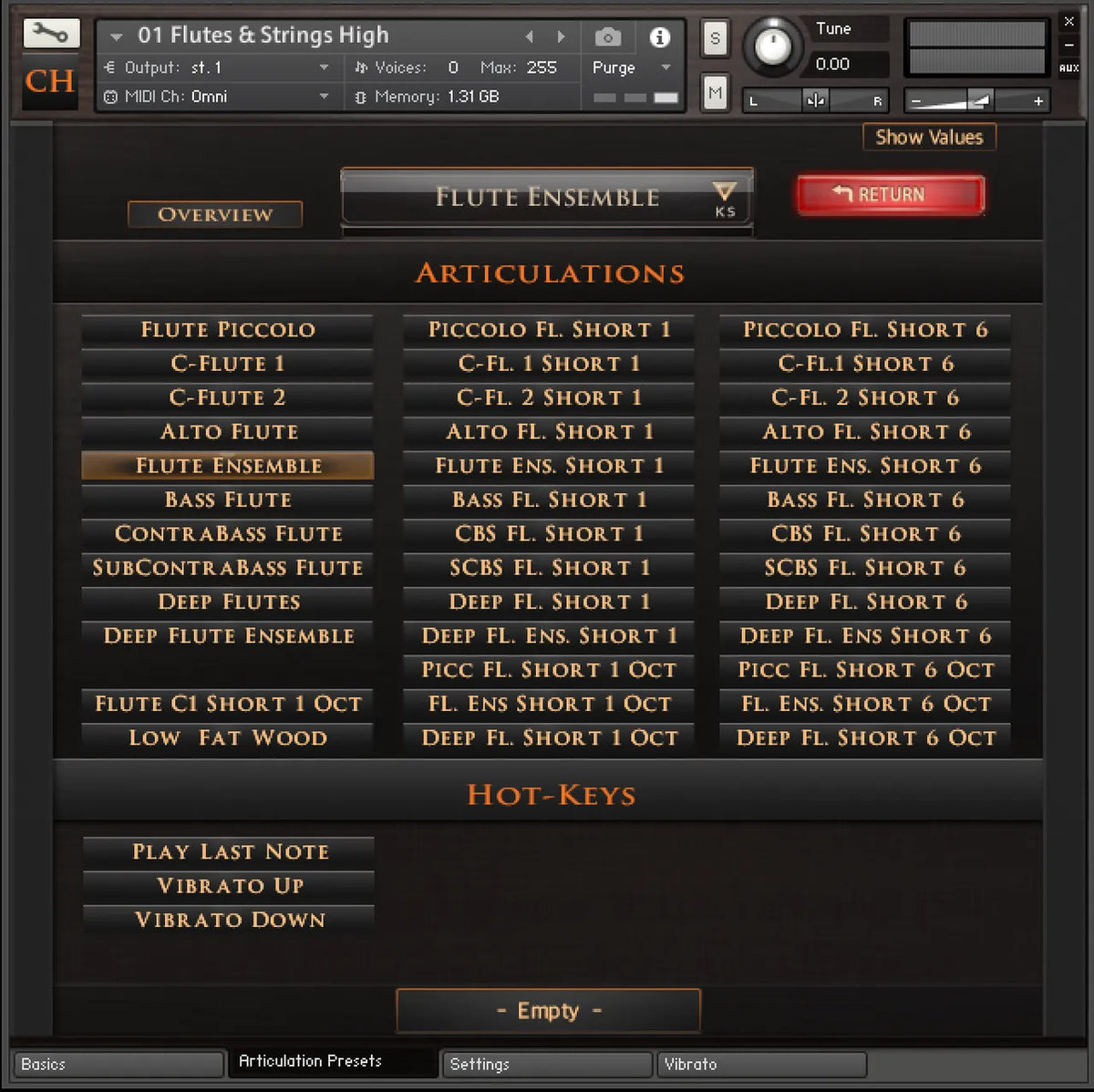Mute the instrument with M button

(x=715, y=92)
